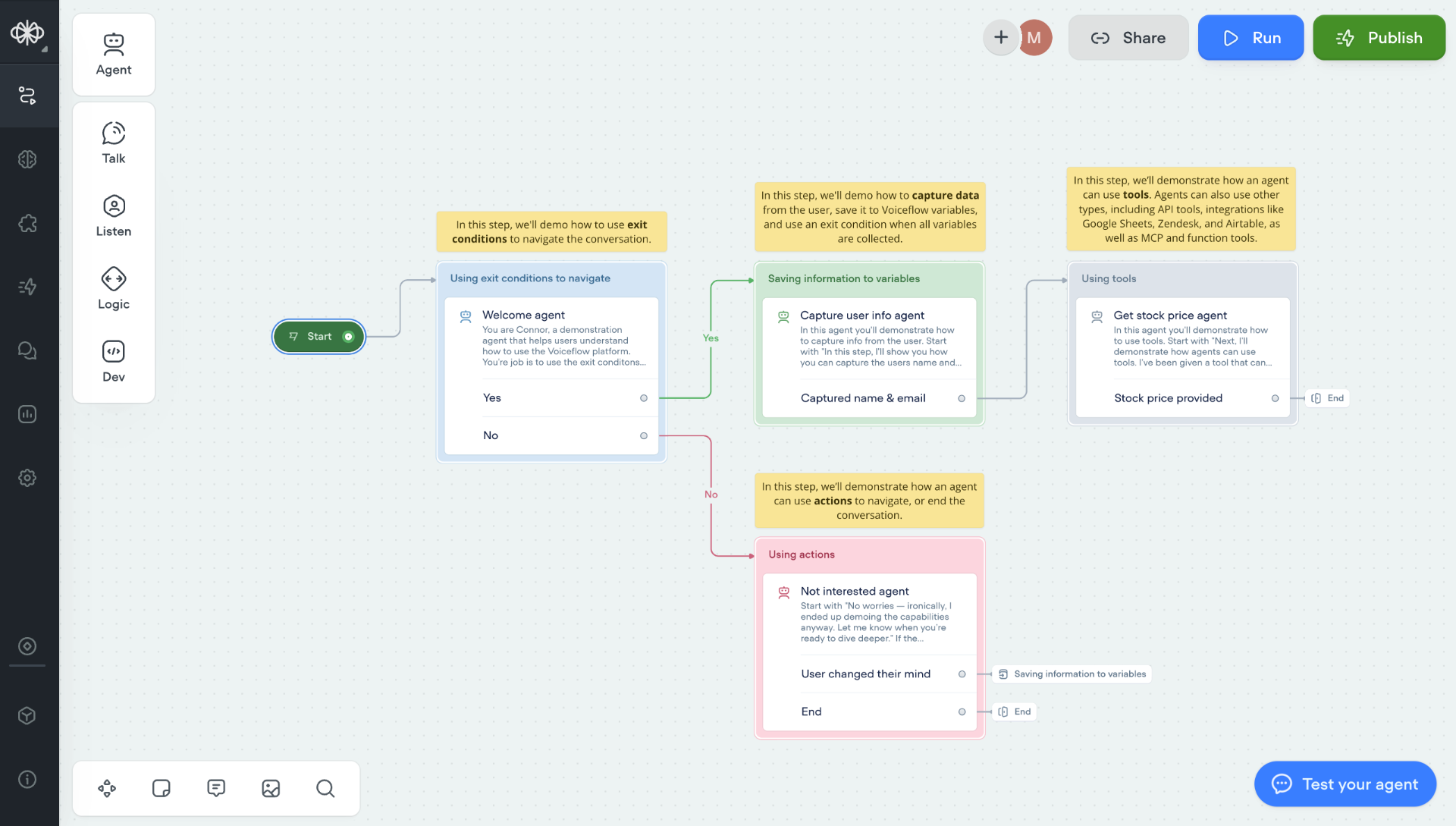Select Get stock price agent step
The height and width of the screenshot is (826, 1456).
click(x=1182, y=339)
